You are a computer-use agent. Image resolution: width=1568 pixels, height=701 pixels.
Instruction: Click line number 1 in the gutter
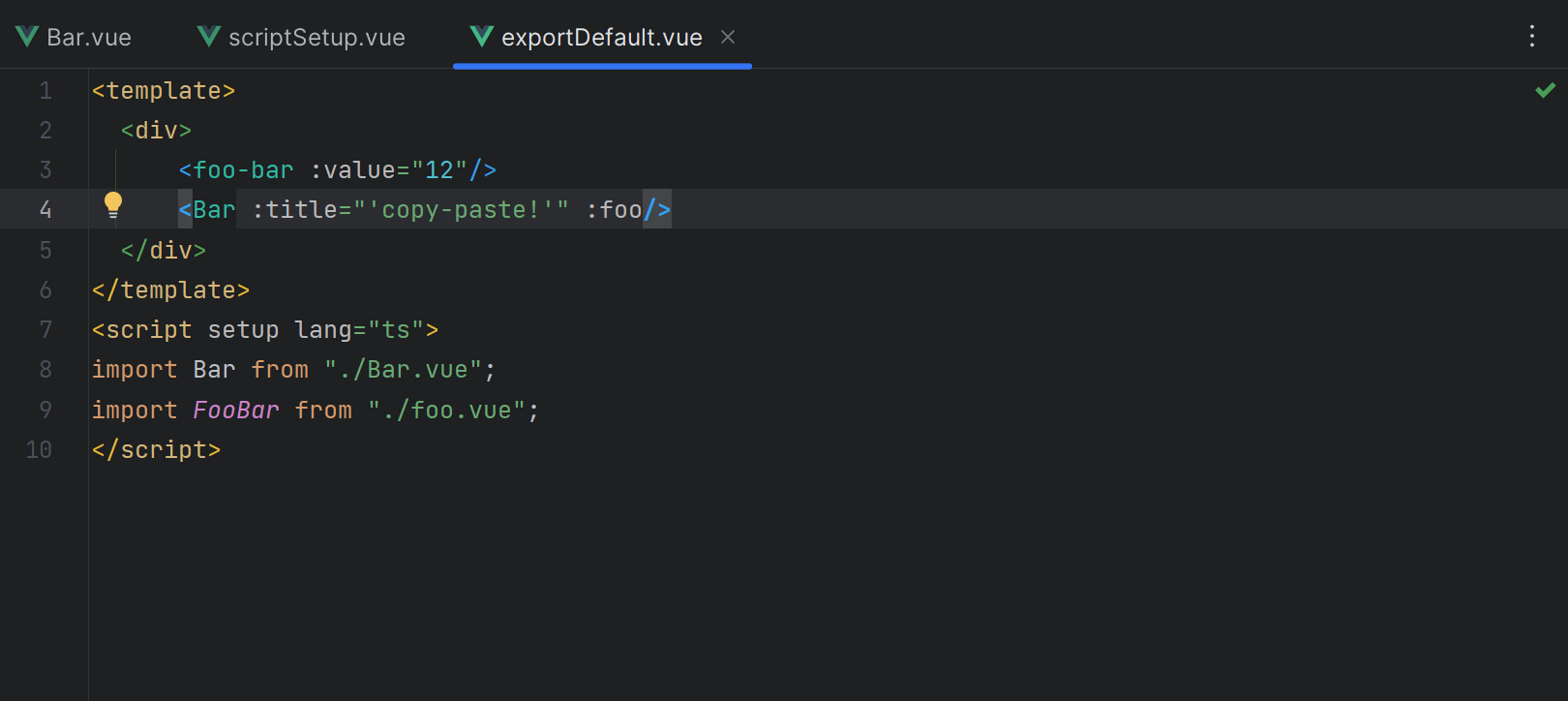click(x=45, y=91)
